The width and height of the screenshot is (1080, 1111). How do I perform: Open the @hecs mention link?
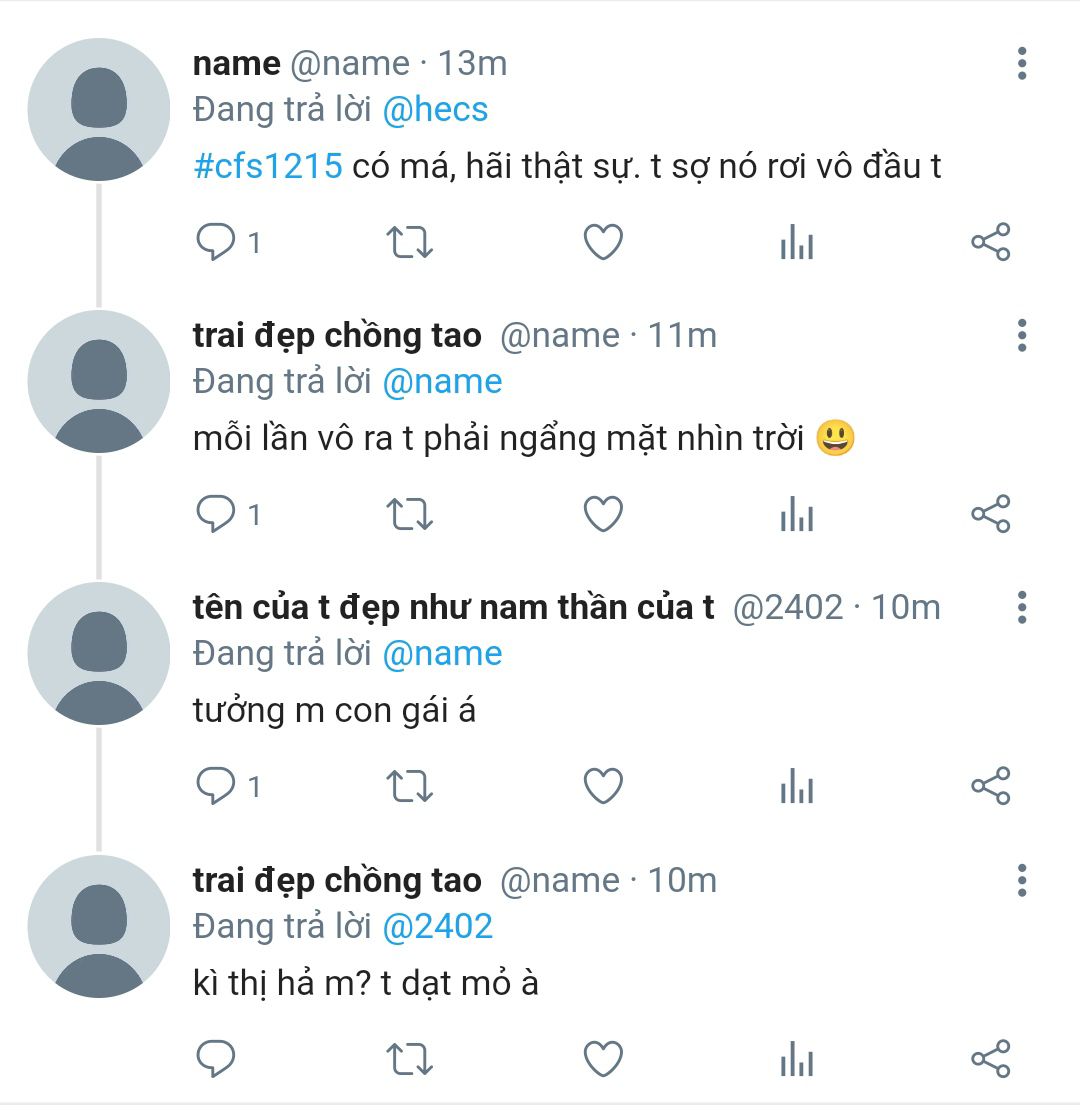pos(435,109)
